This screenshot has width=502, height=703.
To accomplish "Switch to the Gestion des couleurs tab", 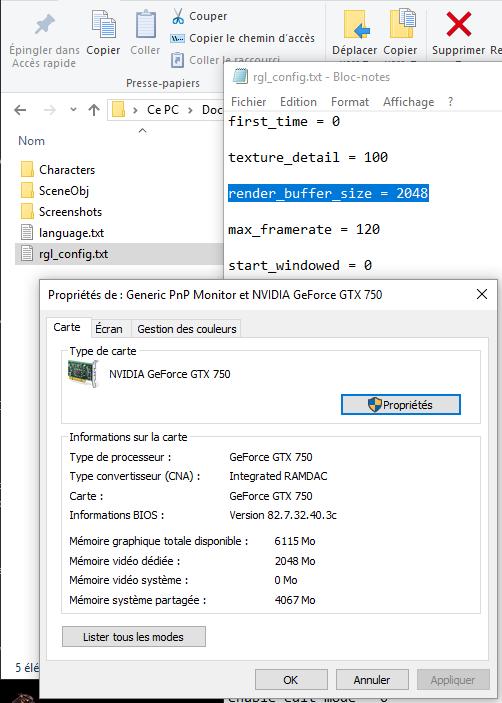I will point(186,329).
